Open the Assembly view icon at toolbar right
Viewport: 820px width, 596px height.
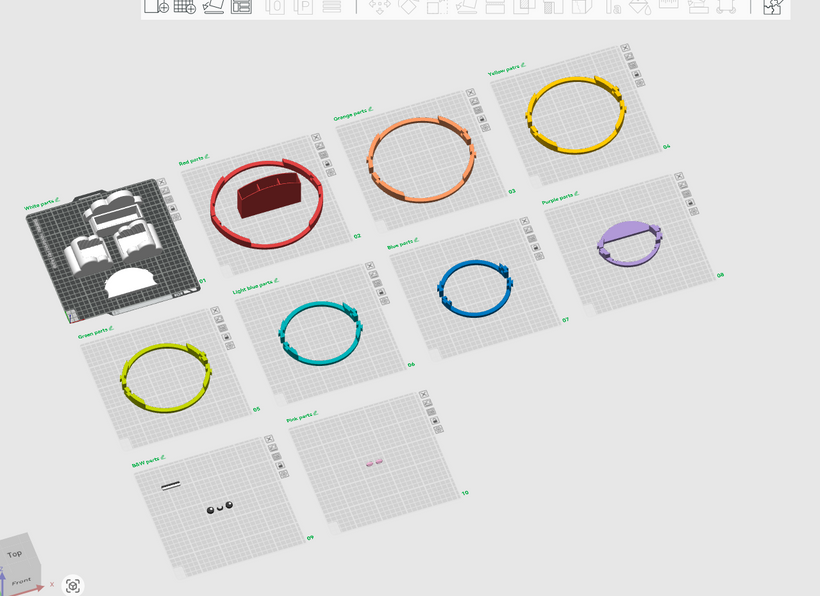771,6
